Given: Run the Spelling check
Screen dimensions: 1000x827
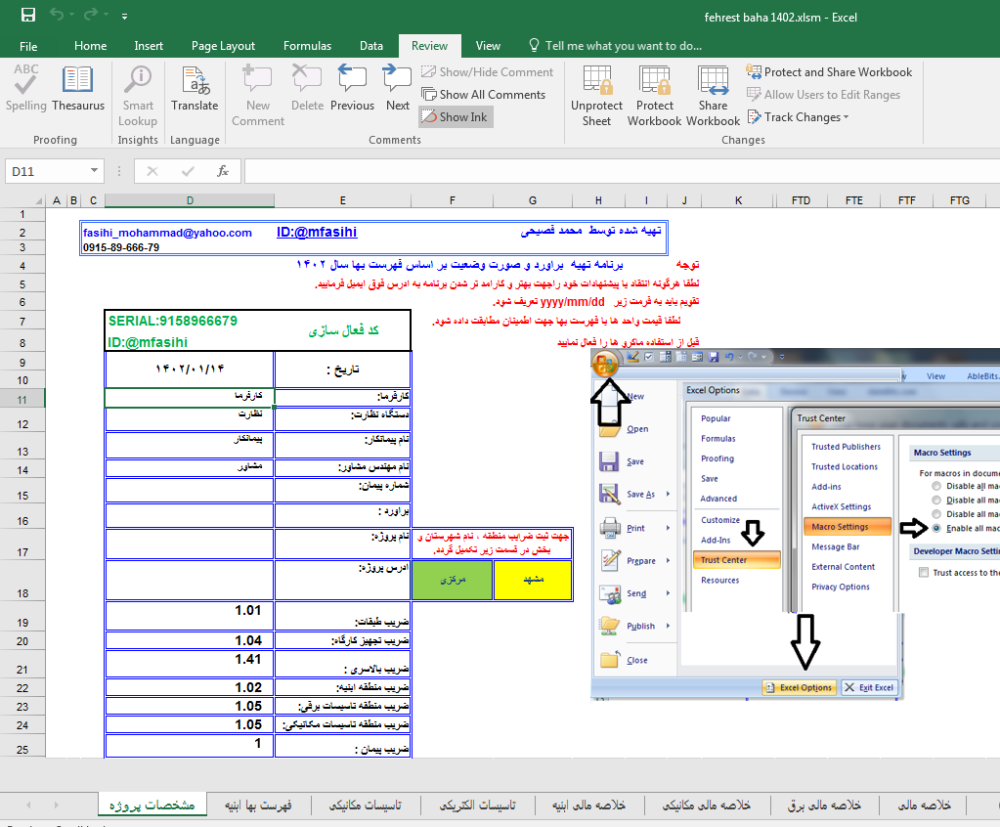Looking at the screenshot, I should [x=25, y=94].
